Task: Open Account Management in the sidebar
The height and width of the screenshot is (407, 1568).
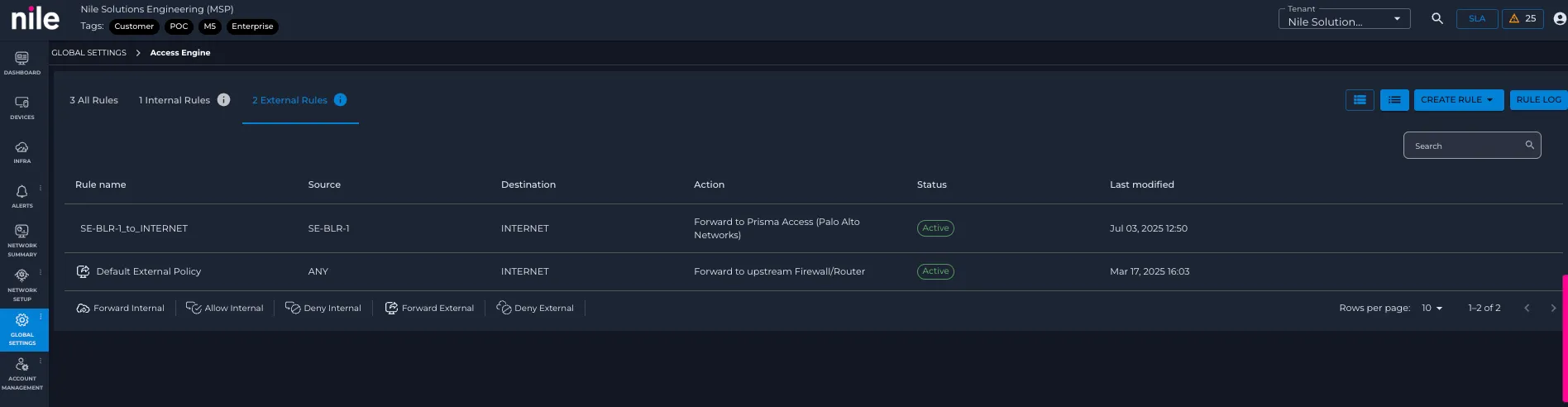Action: click(22, 374)
